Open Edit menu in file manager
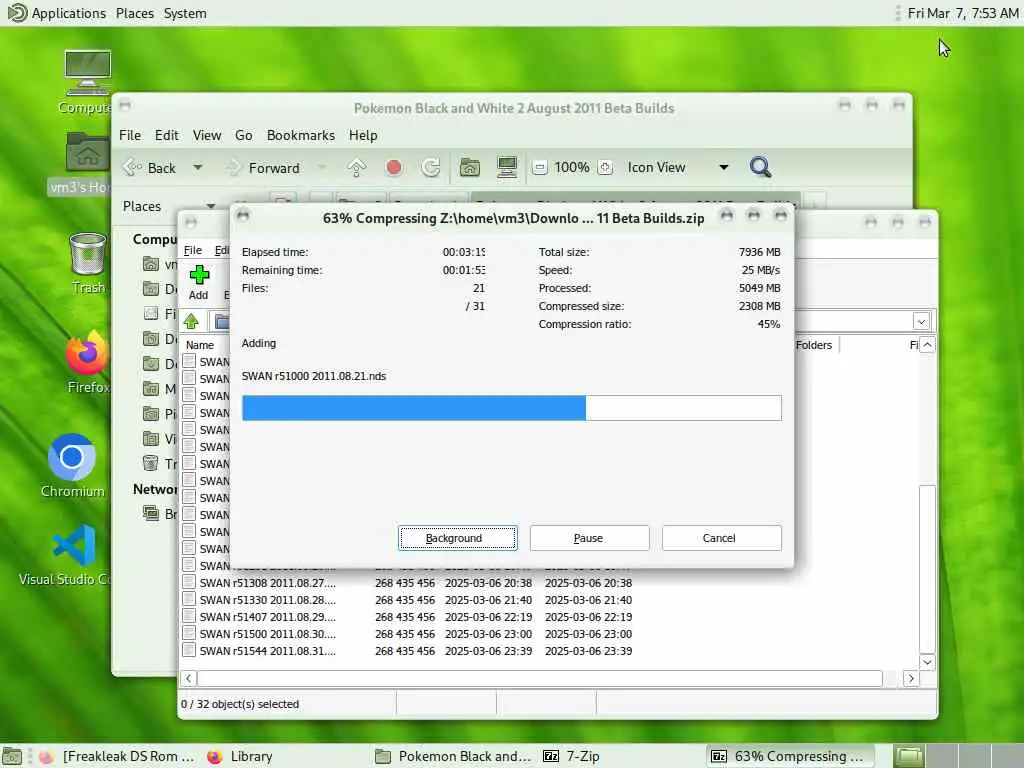This screenshot has height=768, width=1024. [x=167, y=135]
